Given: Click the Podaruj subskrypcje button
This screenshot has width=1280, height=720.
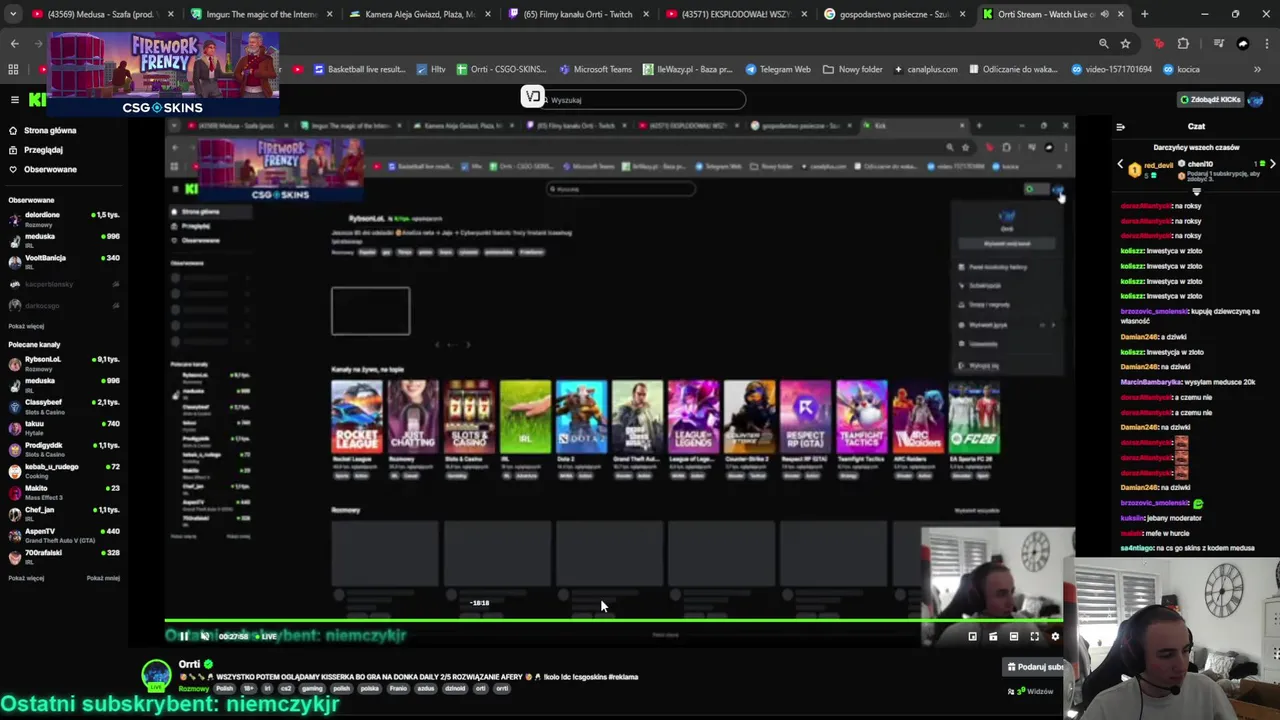Looking at the screenshot, I should click(1035, 667).
